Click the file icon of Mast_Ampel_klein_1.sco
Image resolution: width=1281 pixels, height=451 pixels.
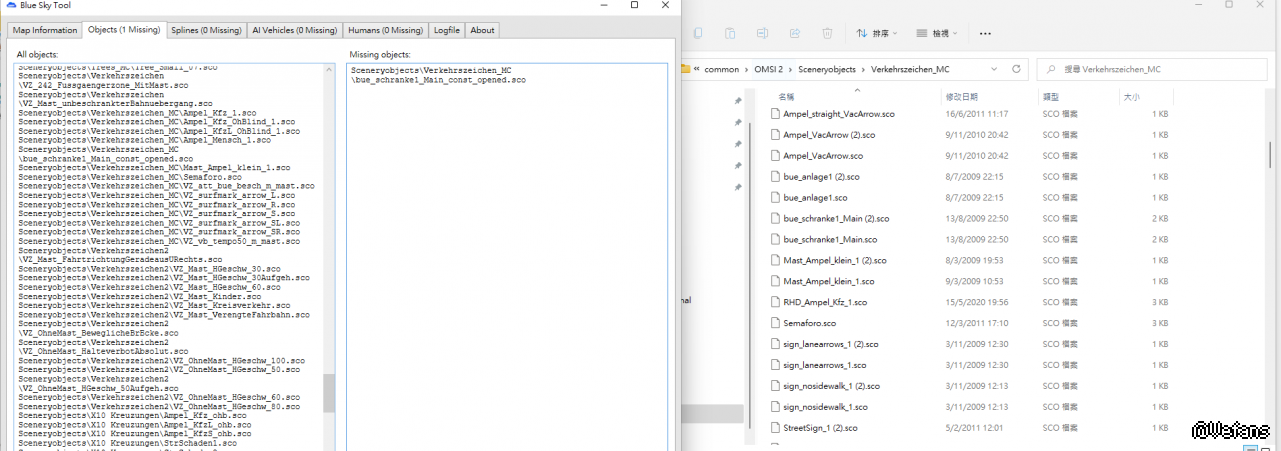(775, 281)
